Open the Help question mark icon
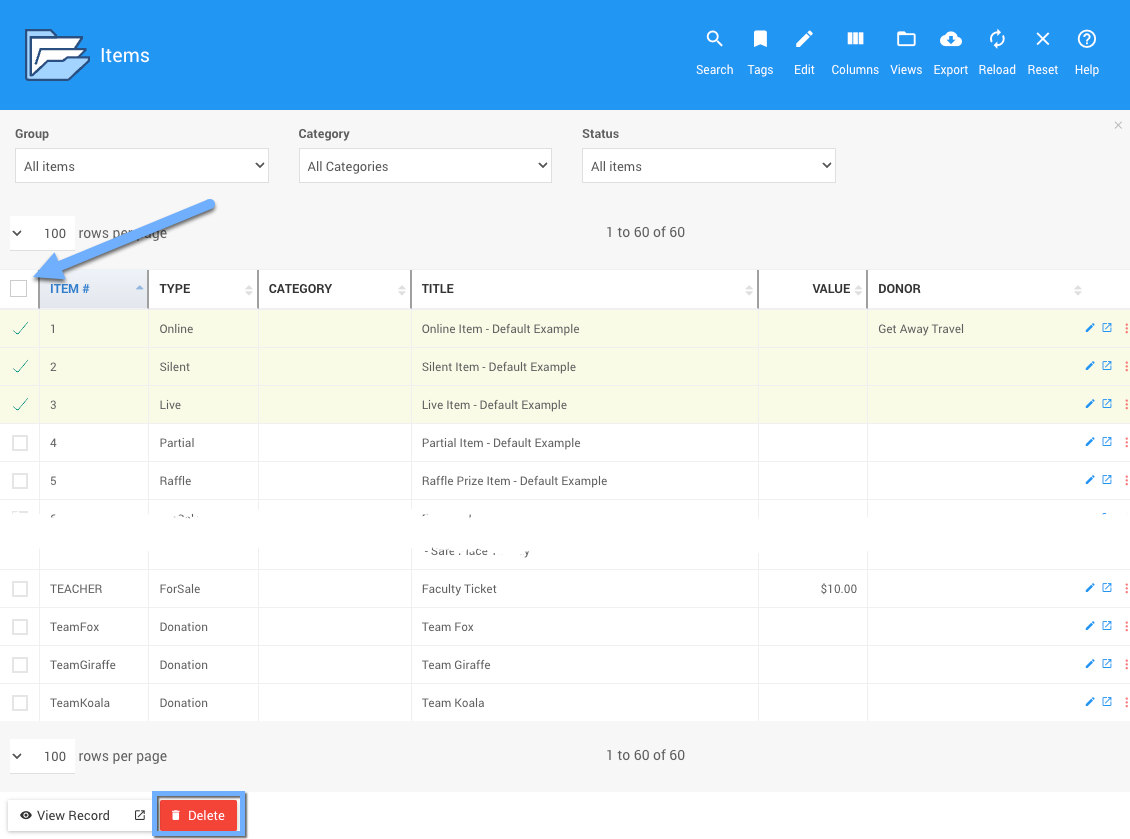This screenshot has width=1130, height=839. 1086,40
